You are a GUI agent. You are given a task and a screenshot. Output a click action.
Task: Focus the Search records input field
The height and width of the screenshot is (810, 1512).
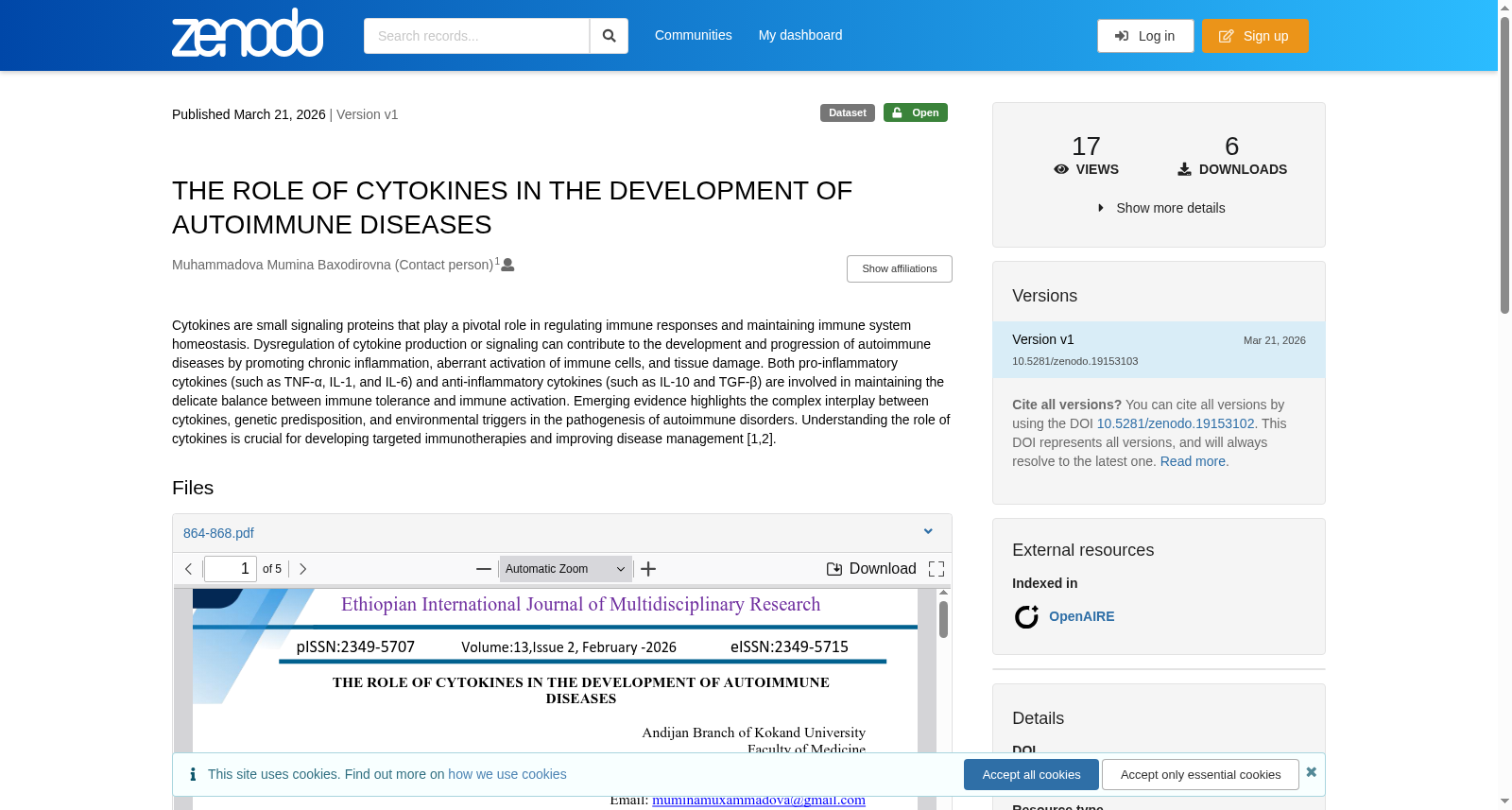click(x=476, y=36)
